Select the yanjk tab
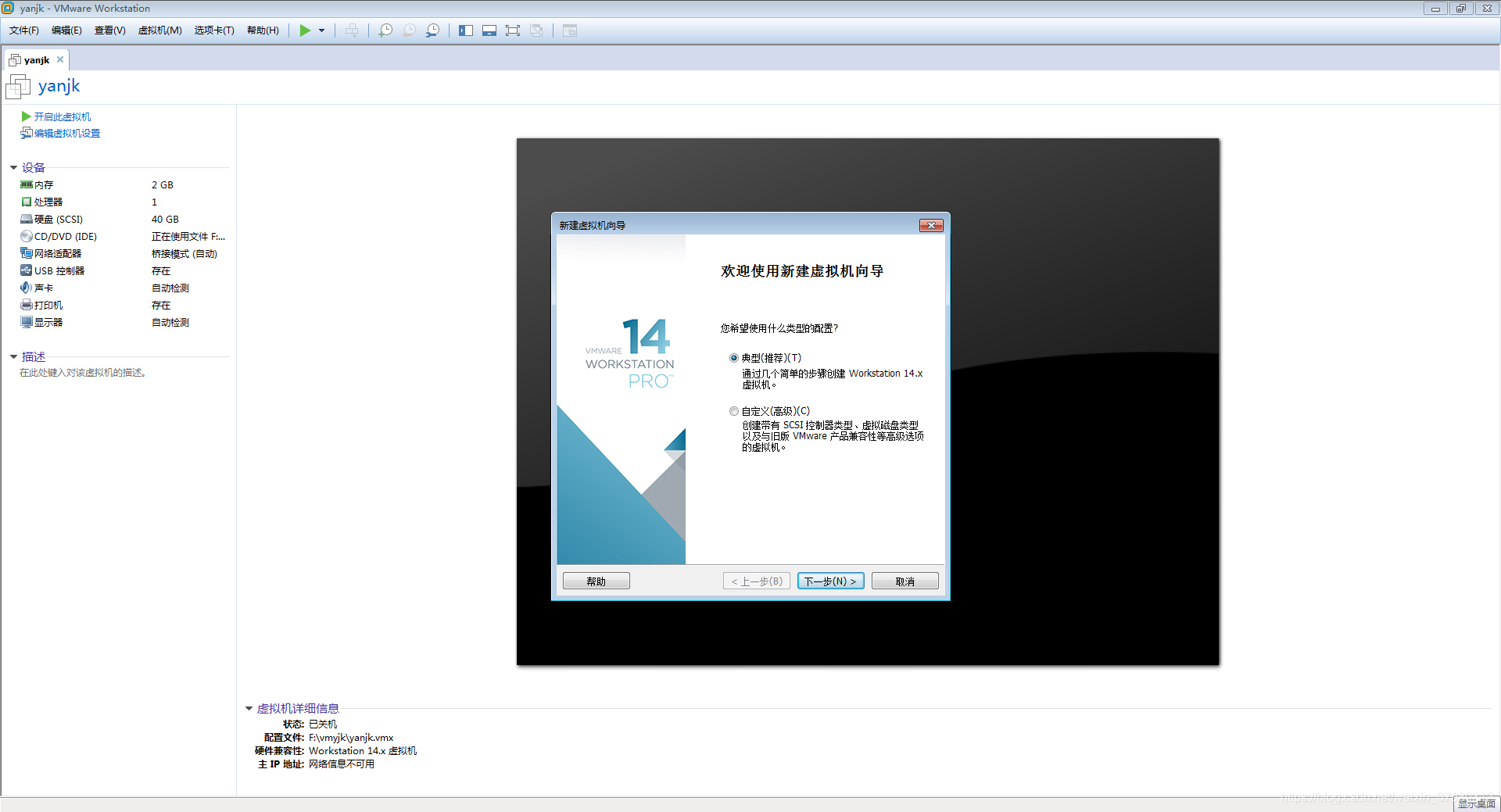Screen dimensions: 1501x812 click(x=36, y=60)
